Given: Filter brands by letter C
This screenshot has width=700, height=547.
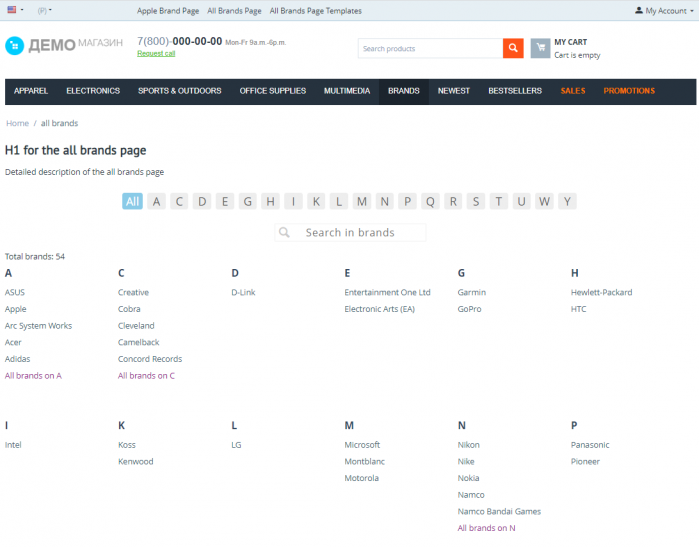Looking at the screenshot, I should (x=179, y=201).
